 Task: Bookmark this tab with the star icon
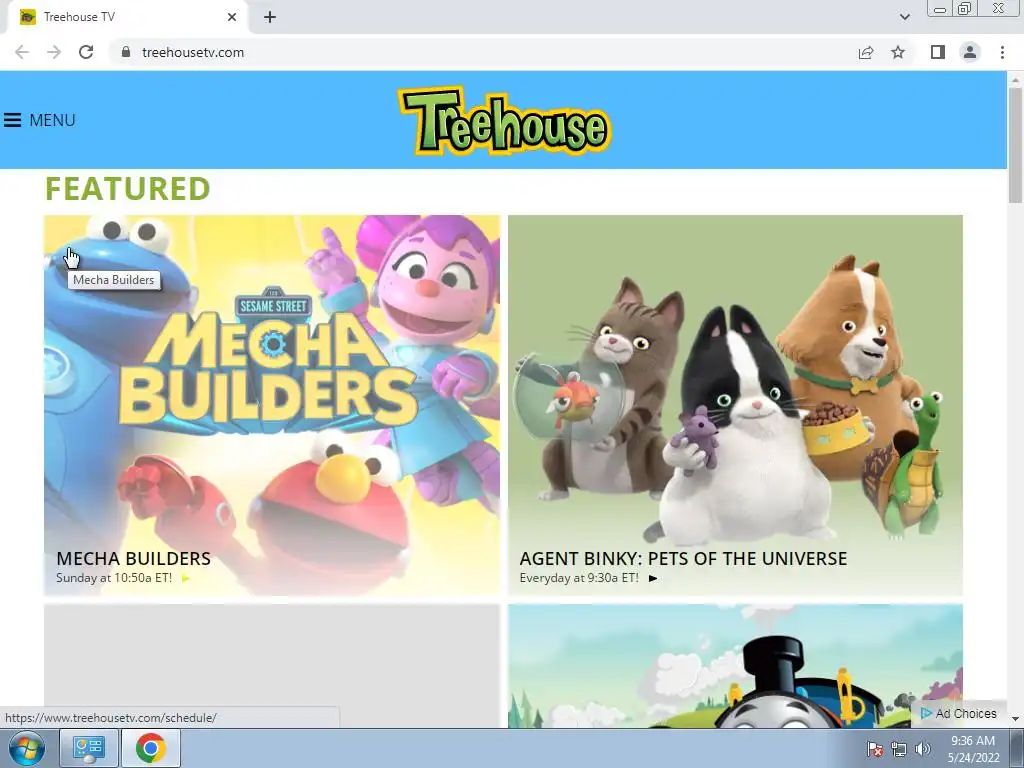(898, 52)
